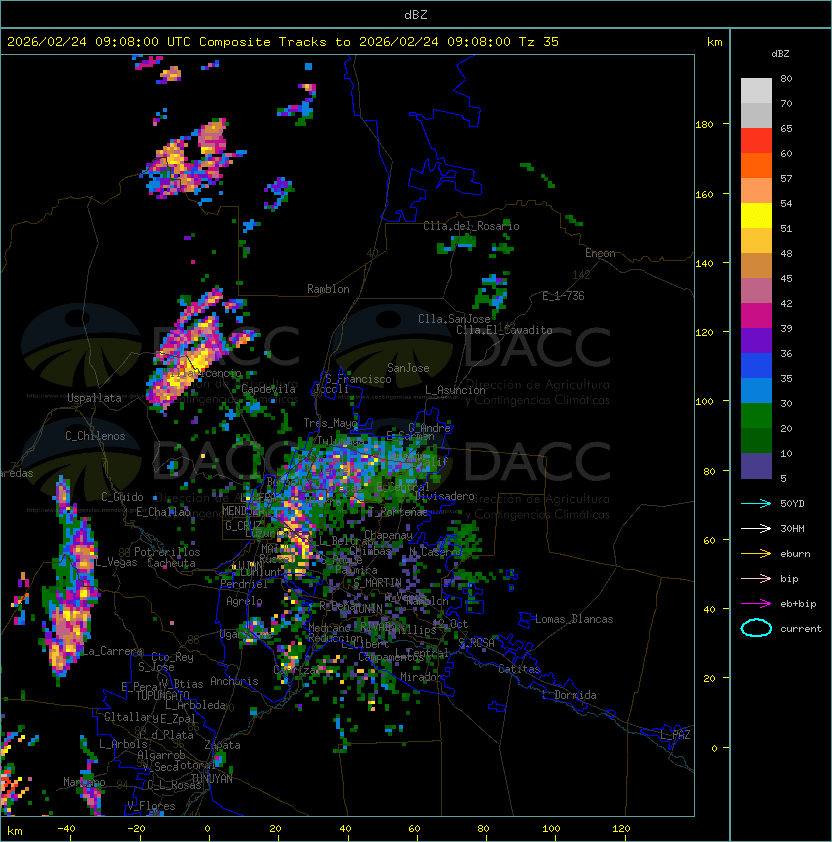Image resolution: width=832 pixels, height=842 pixels.
Task: Click the magenta eb+bip arrow in legend
Action: [x=756, y=604]
